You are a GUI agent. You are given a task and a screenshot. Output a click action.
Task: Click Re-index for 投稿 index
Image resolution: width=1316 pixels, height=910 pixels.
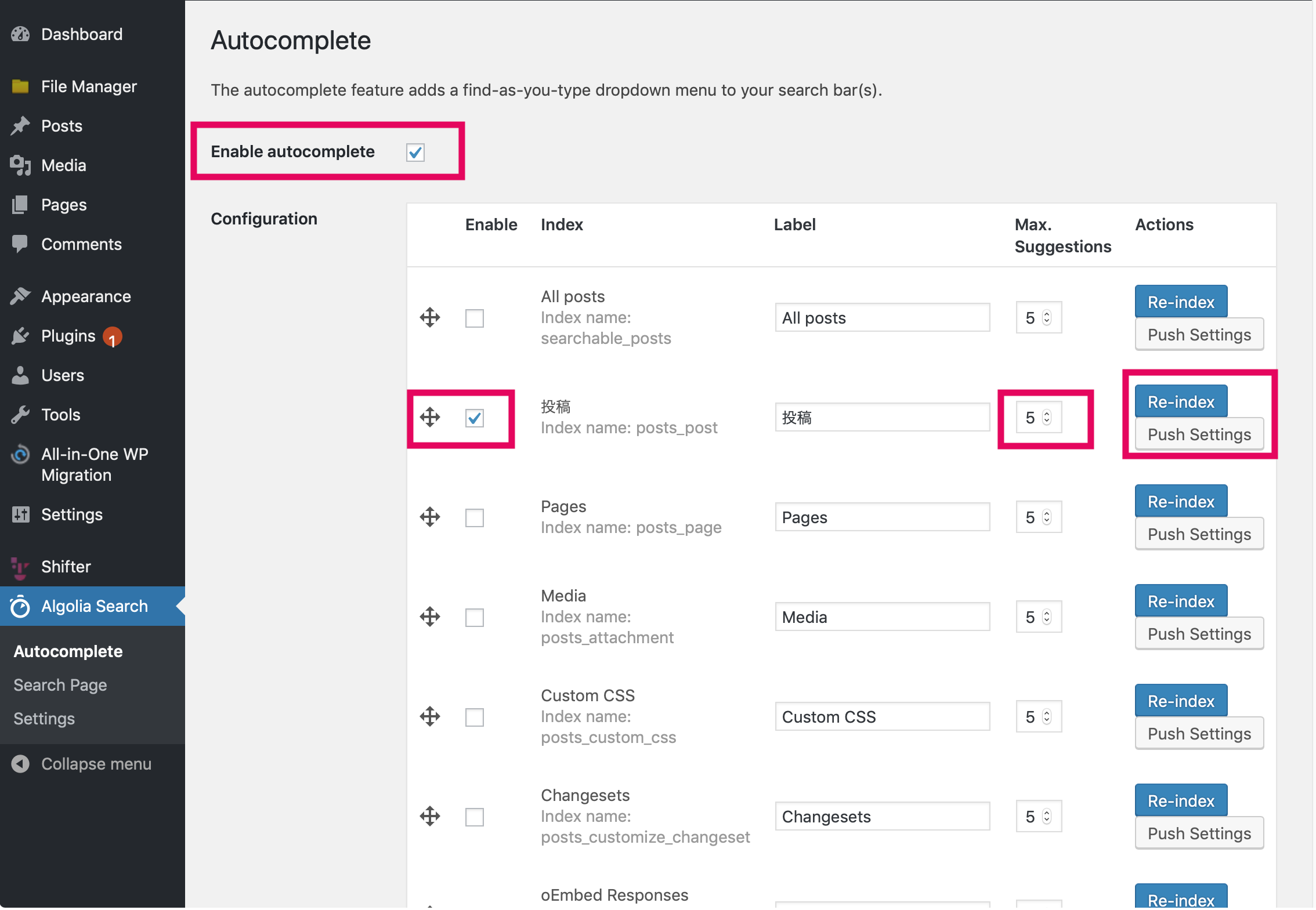click(1181, 401)
